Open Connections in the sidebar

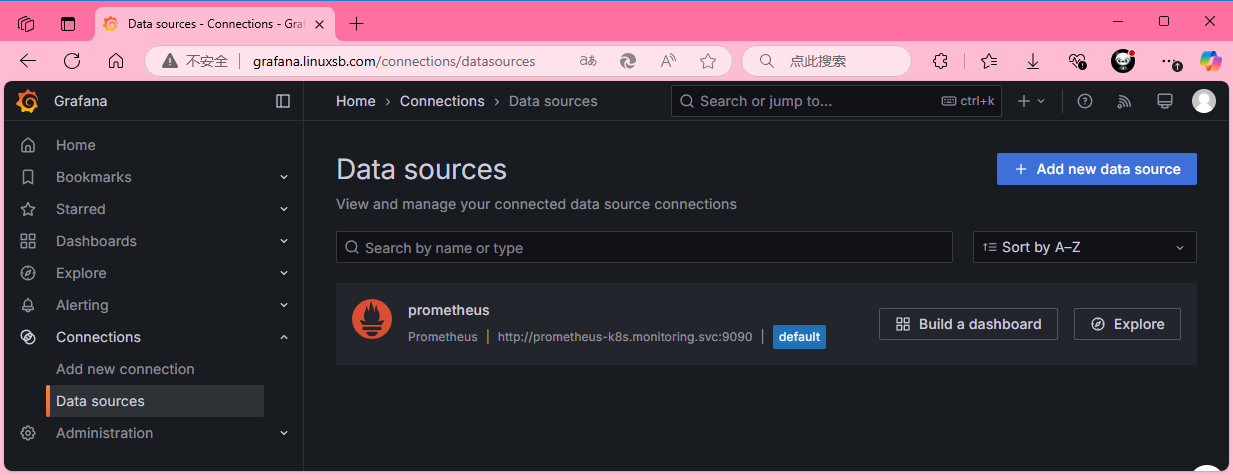click(98, 337)
